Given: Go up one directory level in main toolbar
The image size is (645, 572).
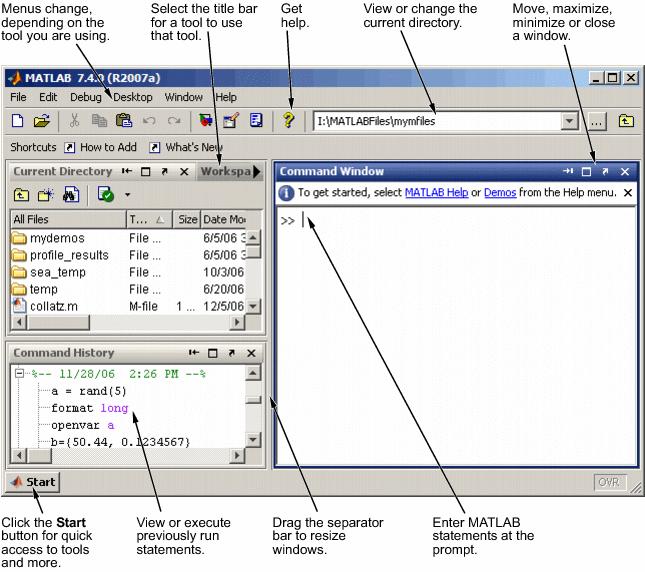Looking at the screenshot, I should pyautogui.click(x=626, y=121).
